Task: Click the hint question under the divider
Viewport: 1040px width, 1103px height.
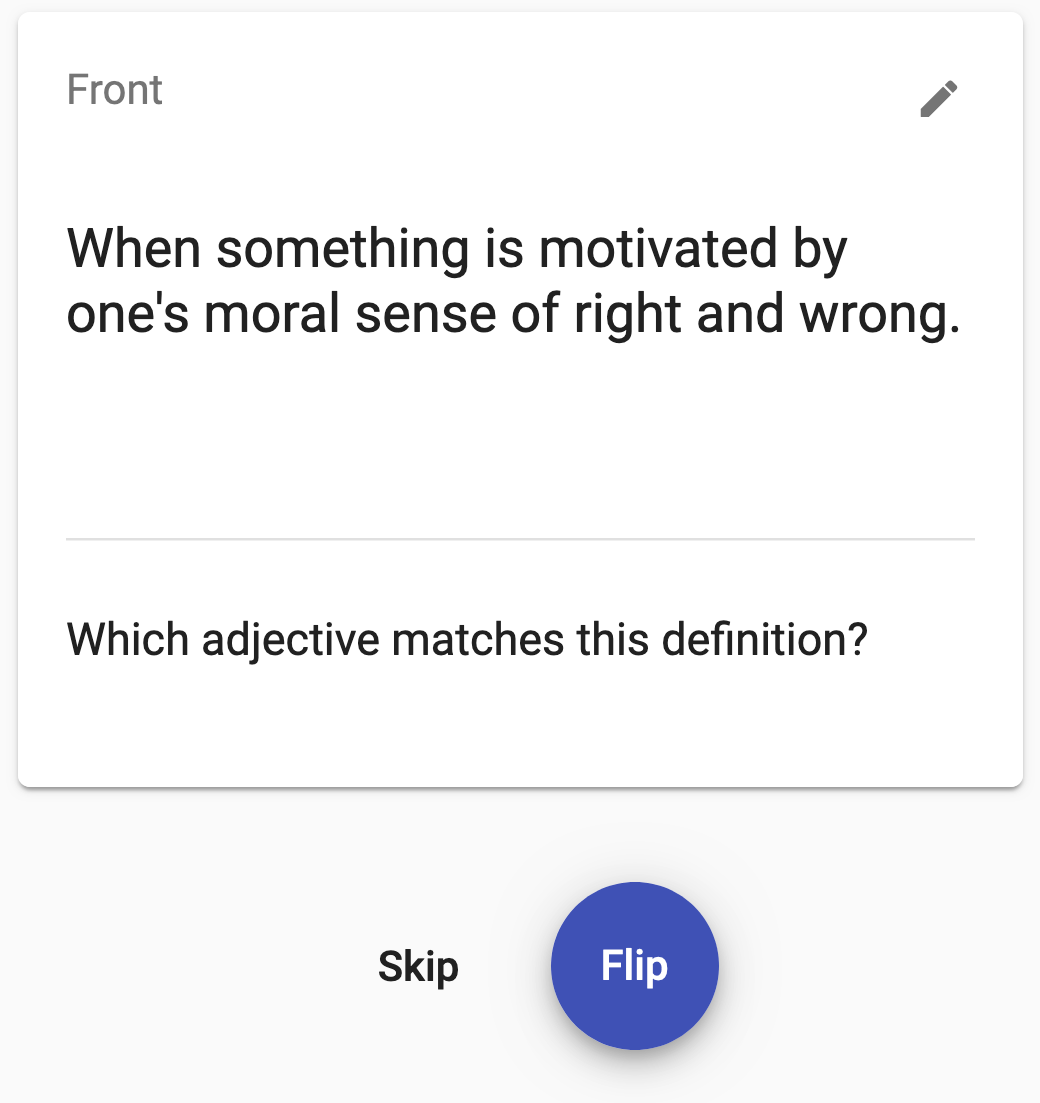Action: [x=466, y=639]
